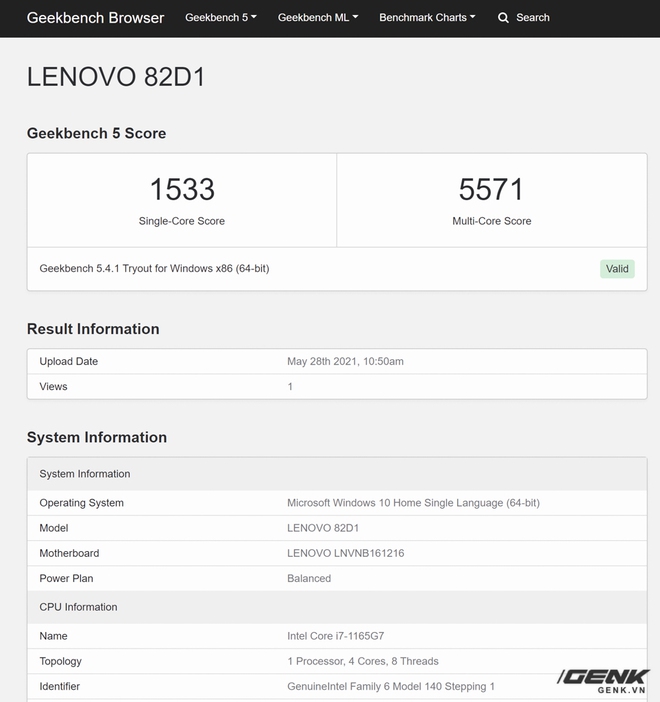This screenshot has width=660, height=702.
Task: Select the LENOVO 82D1 model value in table
Action: 323,528
